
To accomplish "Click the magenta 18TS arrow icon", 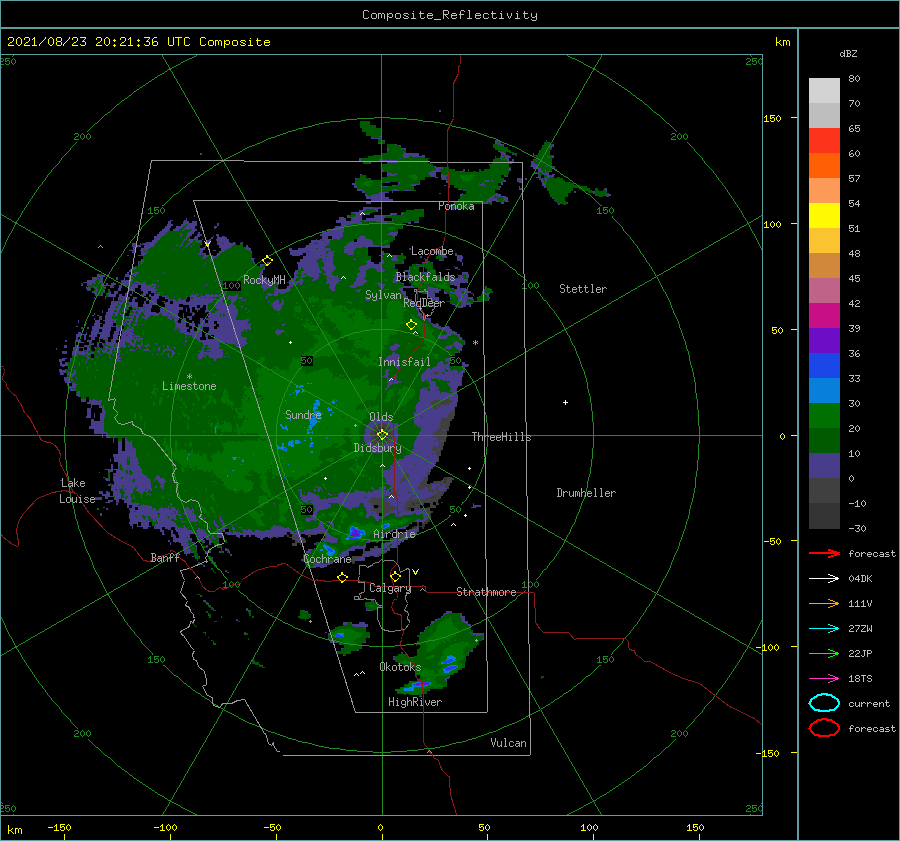I will tap(824, 679).
